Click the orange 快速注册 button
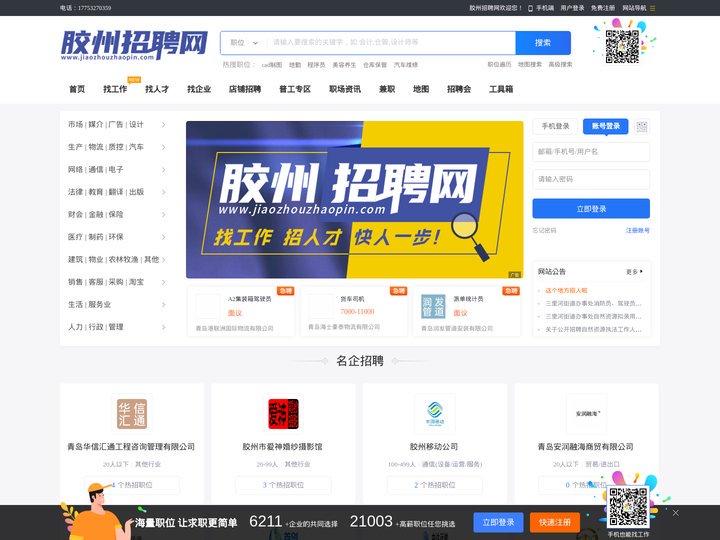 (x=555, y=523)
